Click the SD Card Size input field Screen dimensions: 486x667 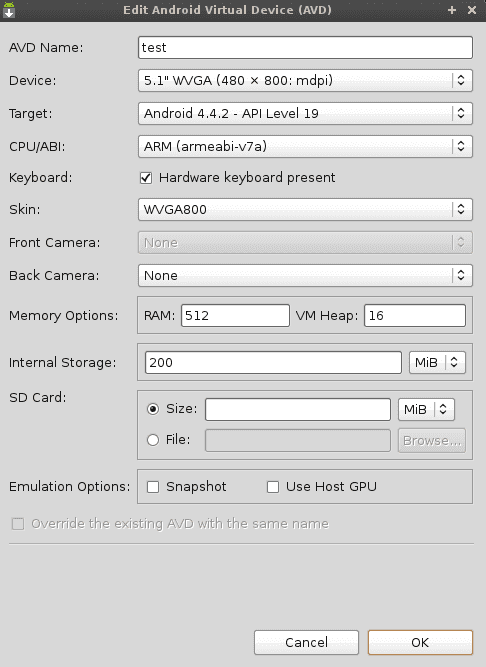tap(298, 409)
